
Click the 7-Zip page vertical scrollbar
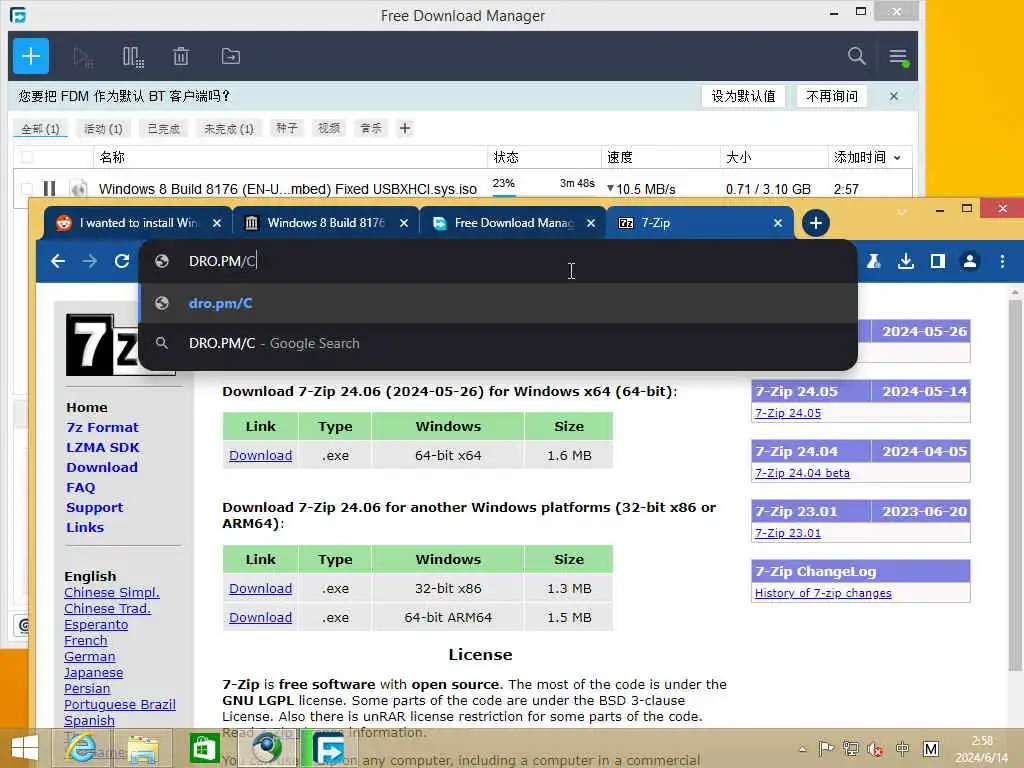(x=1015, y=483)
